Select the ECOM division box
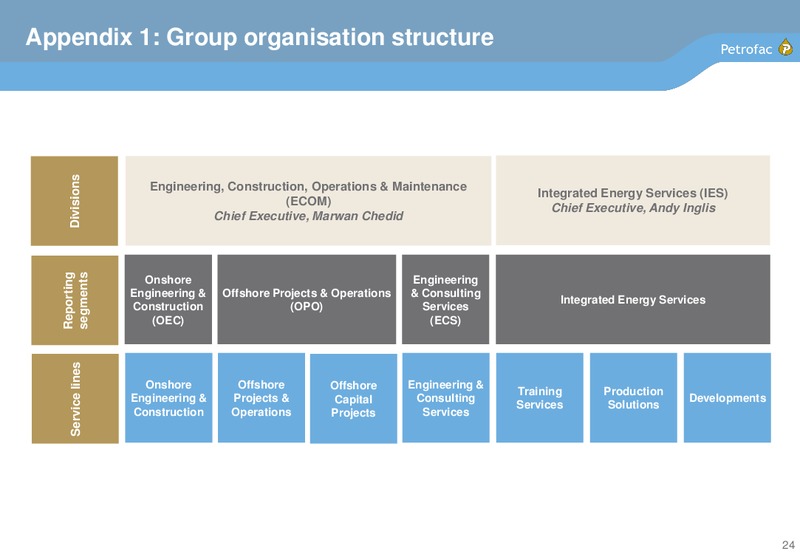Screen dimensions: 800x554 [x=308, y=201]
